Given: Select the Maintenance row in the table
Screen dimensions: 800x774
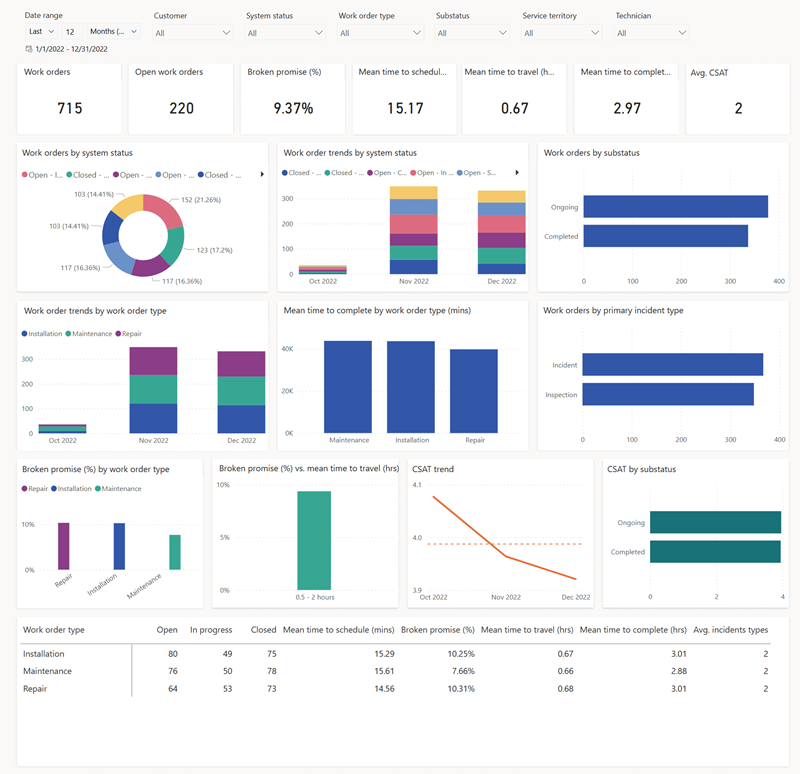Looking at the screenshot, I should [x=396, y=671].
